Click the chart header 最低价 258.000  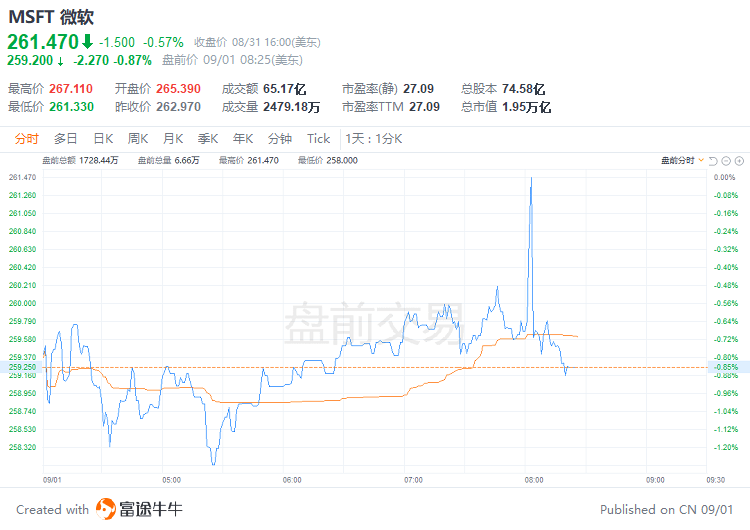tap(328, 160)
